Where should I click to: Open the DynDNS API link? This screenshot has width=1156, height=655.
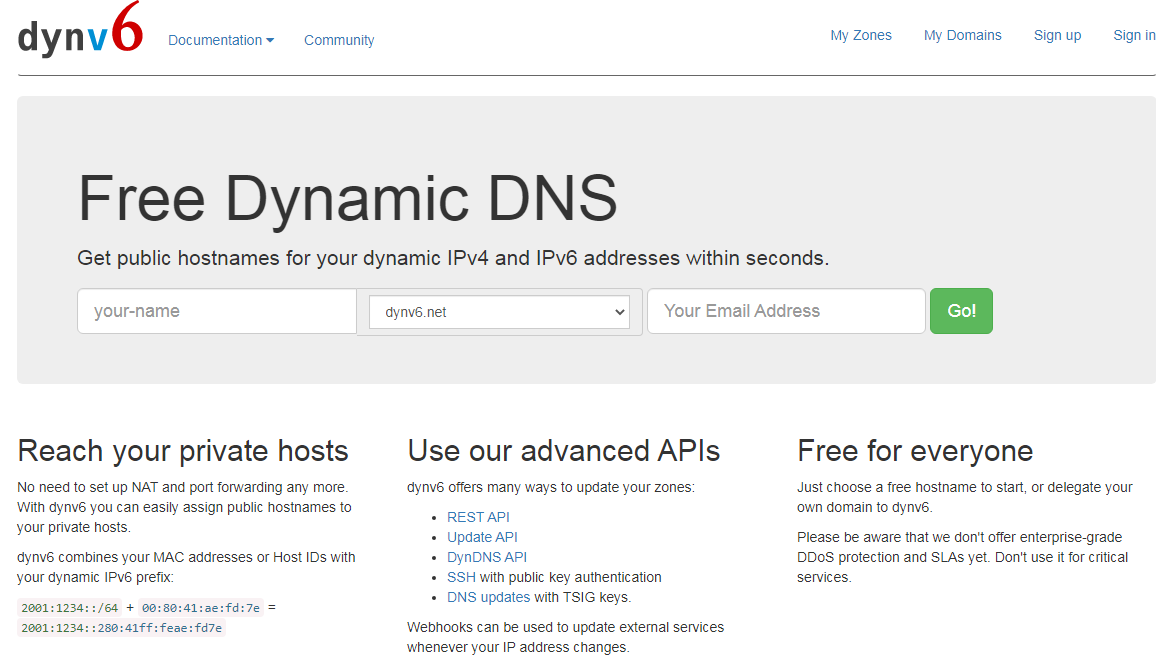click(x=487, y=557)
